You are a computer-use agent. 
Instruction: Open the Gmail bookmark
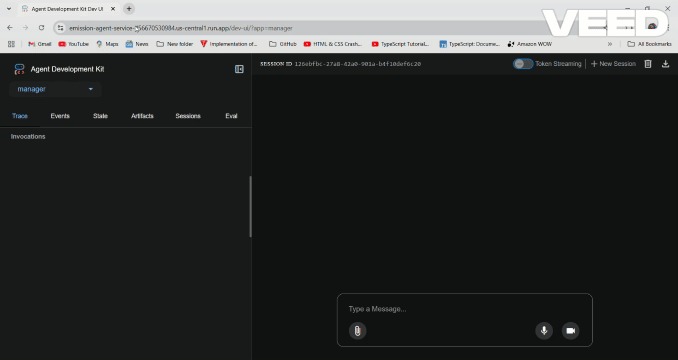click(39, 44)
